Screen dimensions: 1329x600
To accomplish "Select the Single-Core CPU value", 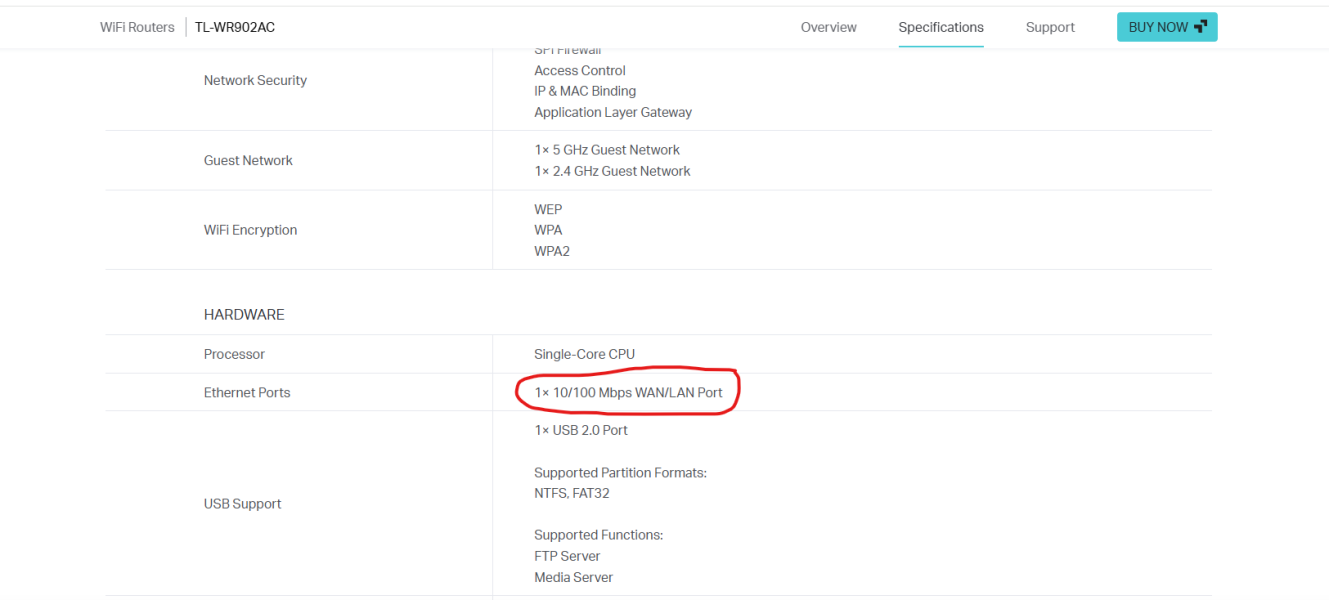I will pos(584,354).
